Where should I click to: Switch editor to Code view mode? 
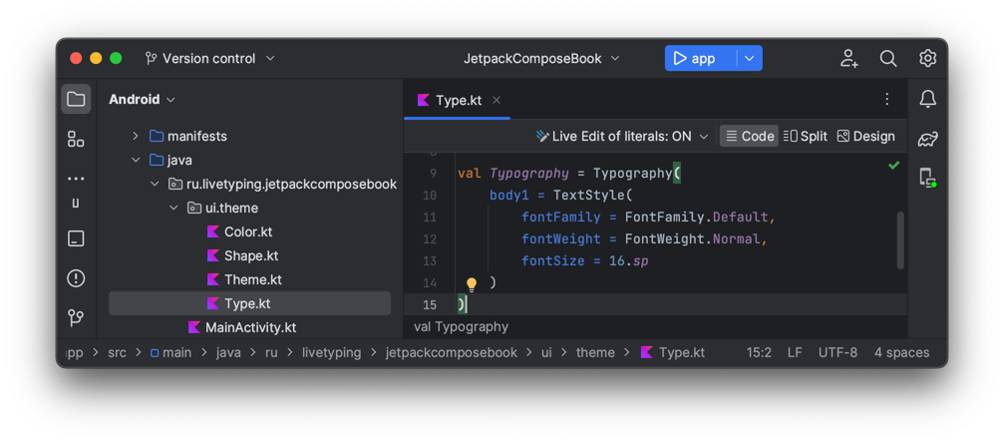pyautogui.click(x=749, y=136)
